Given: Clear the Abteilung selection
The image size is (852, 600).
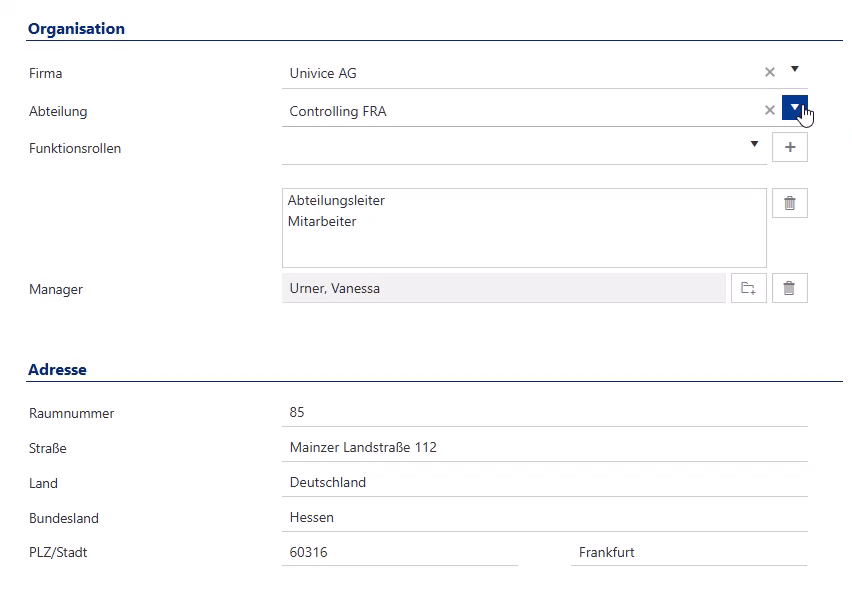Looking at the screenshot, I should click(769, 110).
